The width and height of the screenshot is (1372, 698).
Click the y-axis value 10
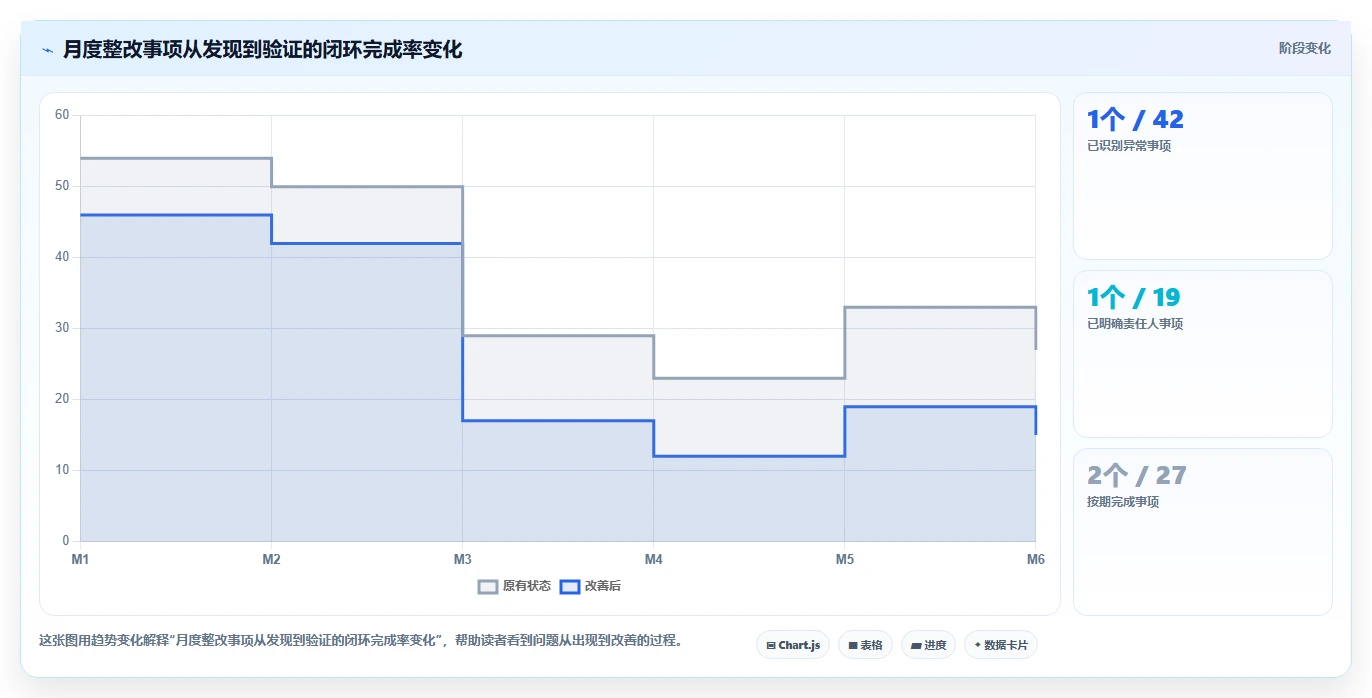pyautogui.click(x=62, y=470)
